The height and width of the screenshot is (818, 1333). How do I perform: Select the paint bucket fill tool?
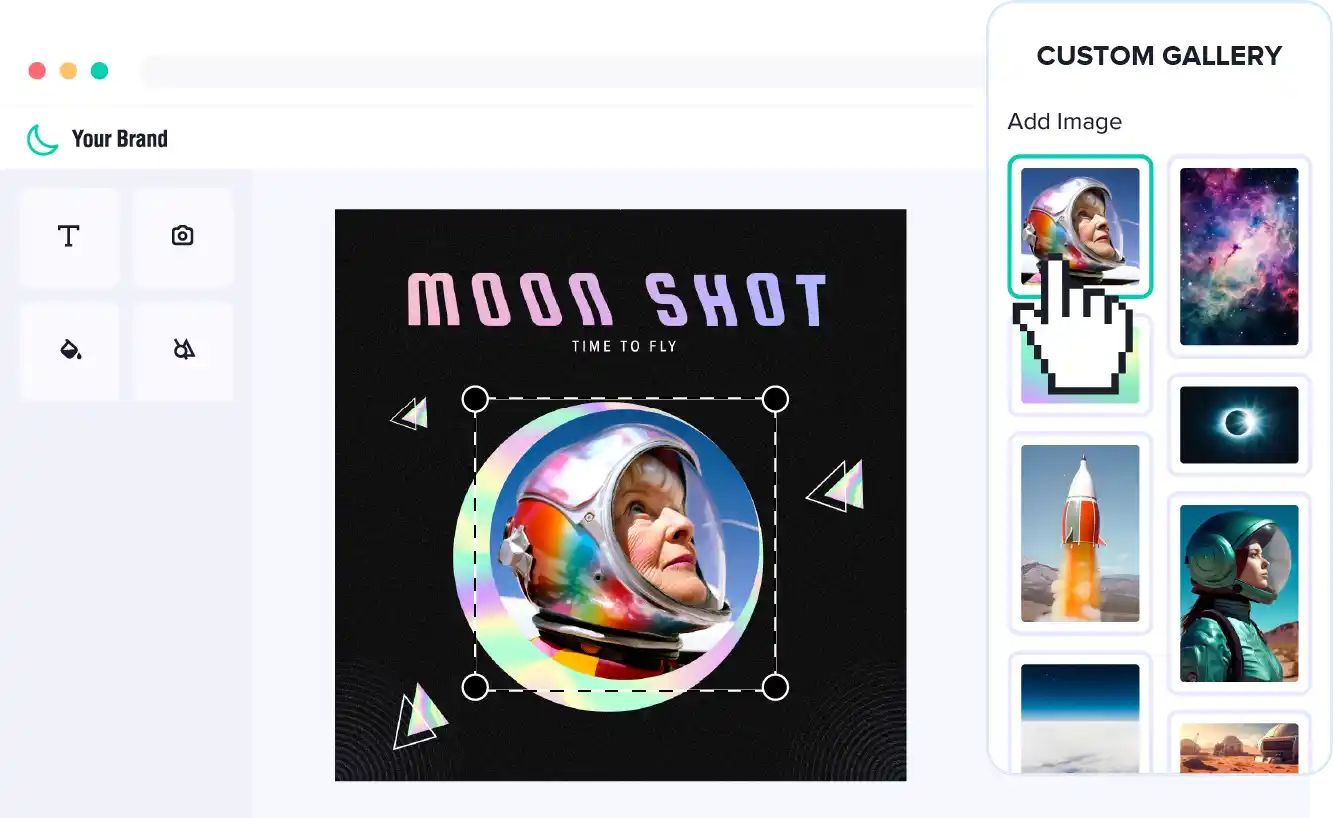[69, 349]
